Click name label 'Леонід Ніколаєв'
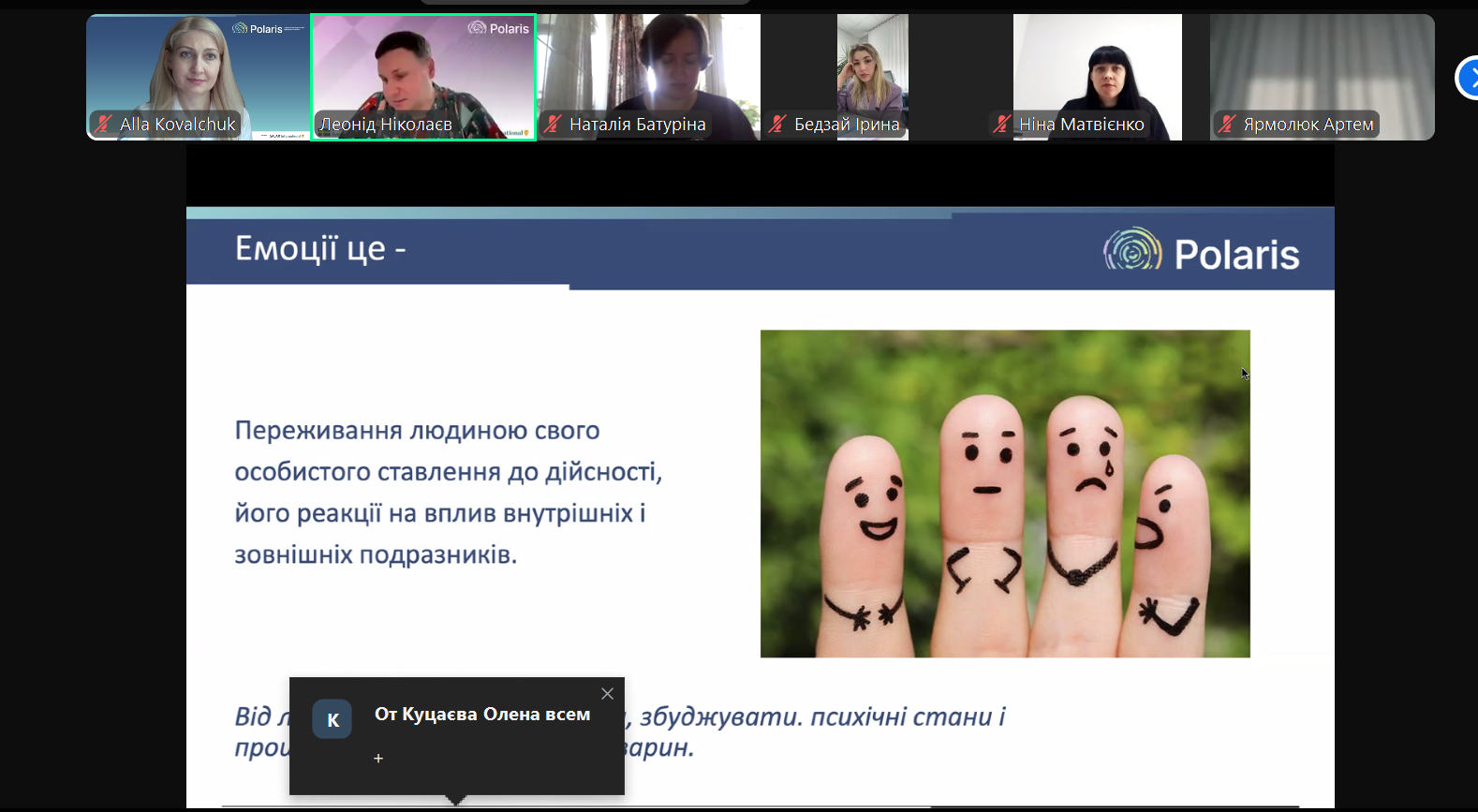Image resolution: width=1478 pixels, height=812 pixels. click(386, 125)
